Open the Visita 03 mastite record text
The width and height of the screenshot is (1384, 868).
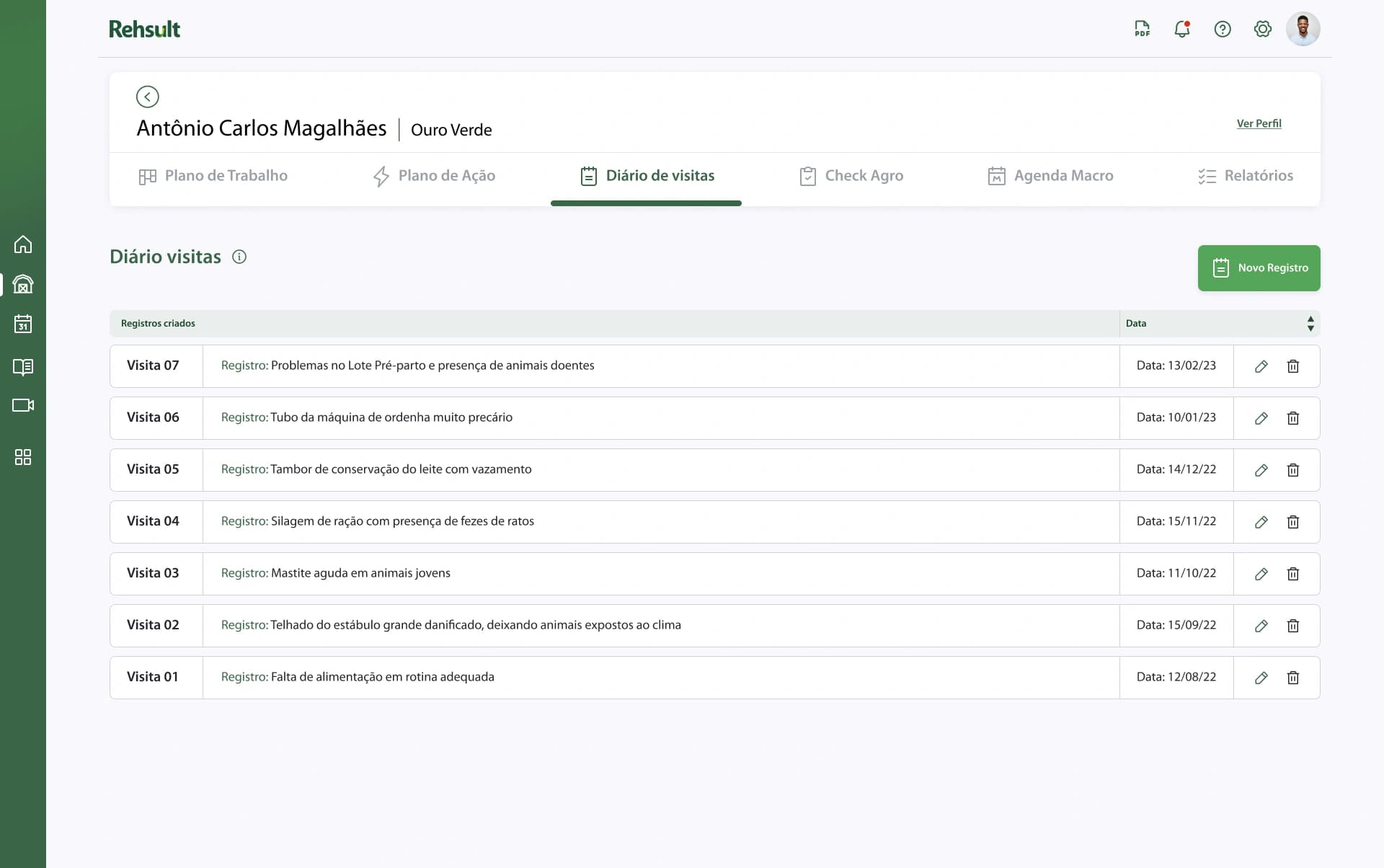click(336, 573)
